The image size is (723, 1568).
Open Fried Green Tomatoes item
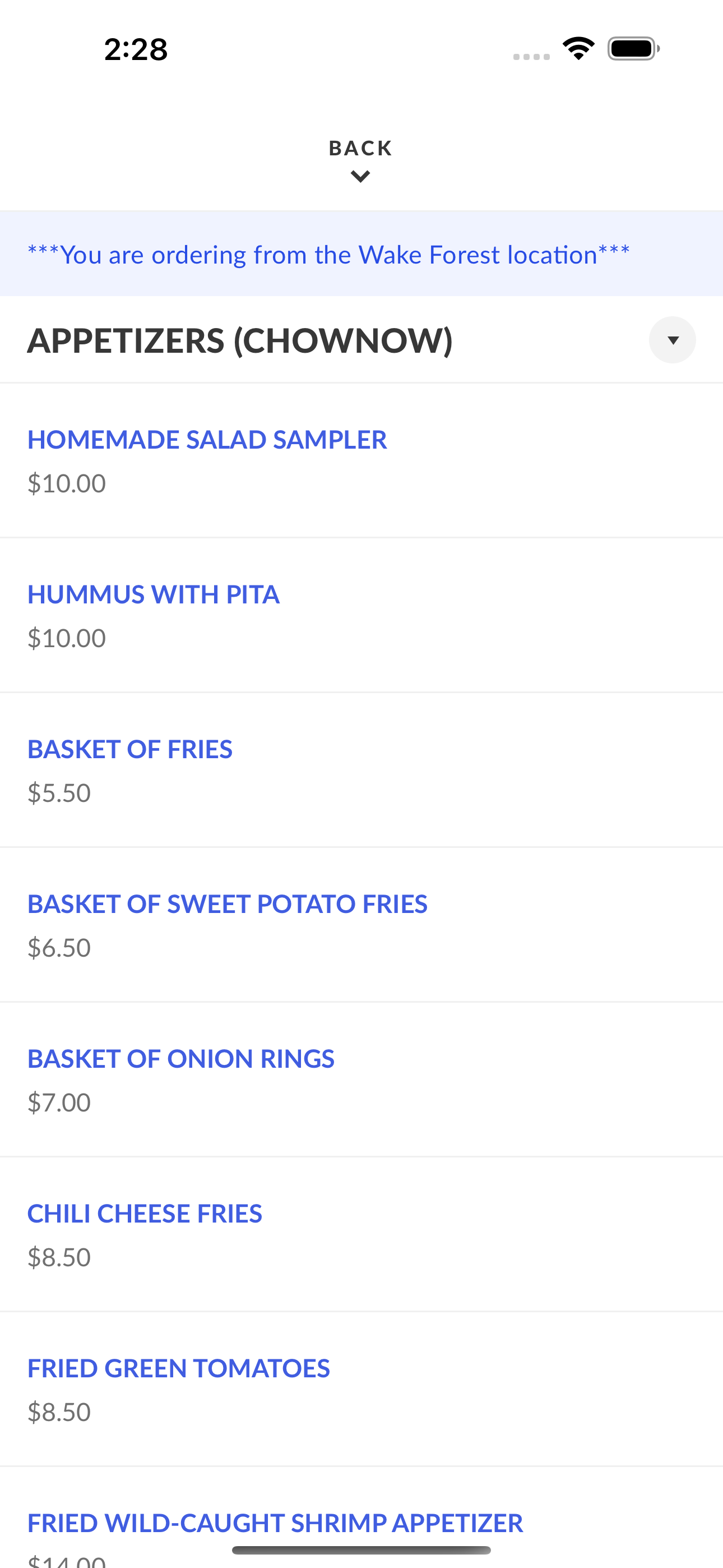[361, 1388]
